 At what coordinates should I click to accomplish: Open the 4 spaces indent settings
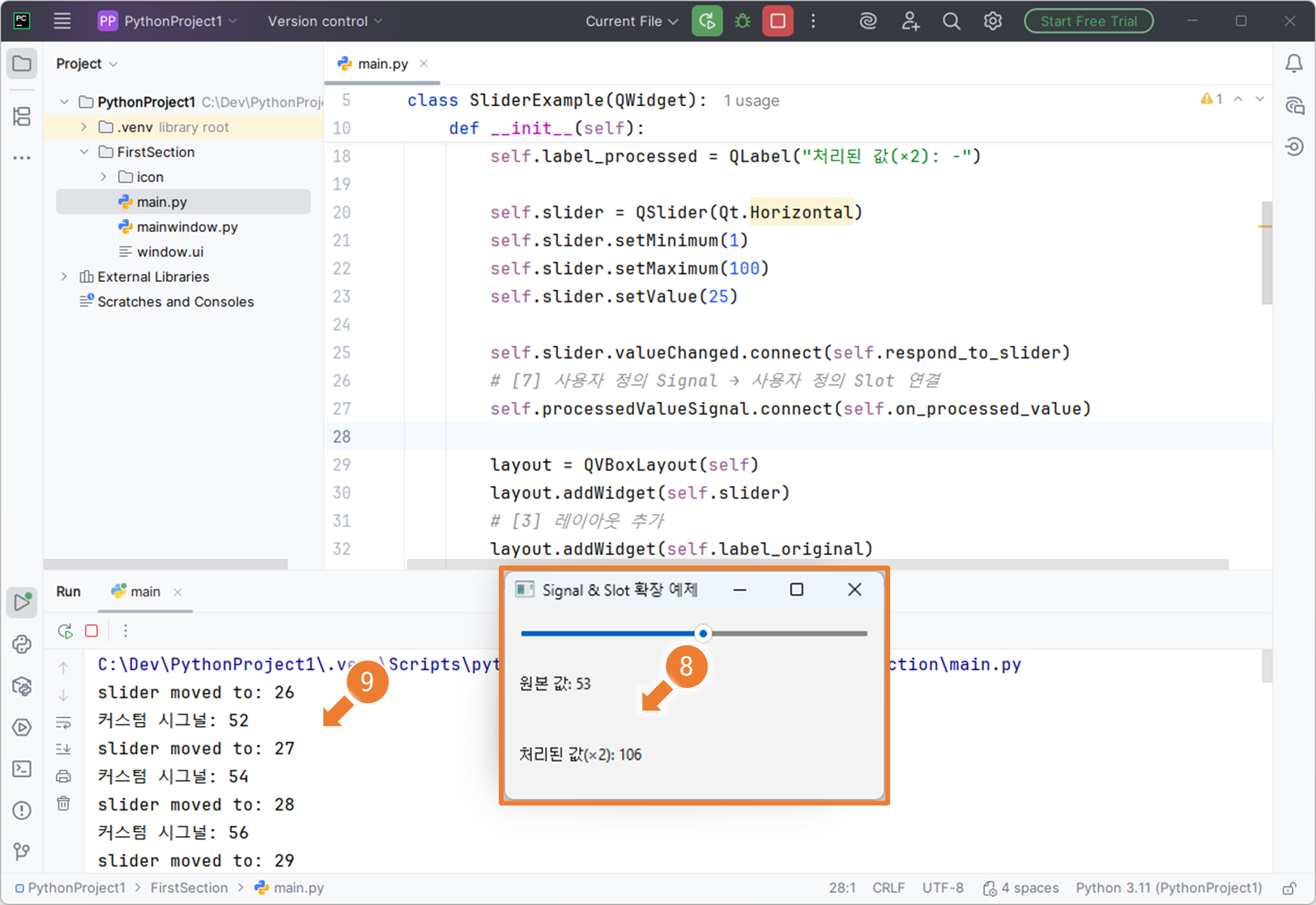(1020, 888)
